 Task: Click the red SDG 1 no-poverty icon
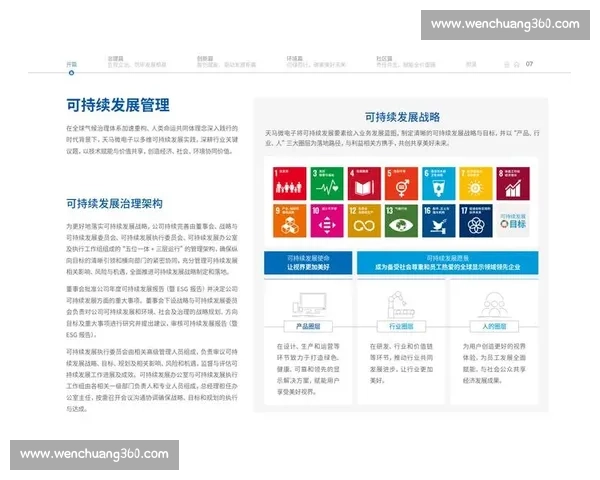pos(289,183)
